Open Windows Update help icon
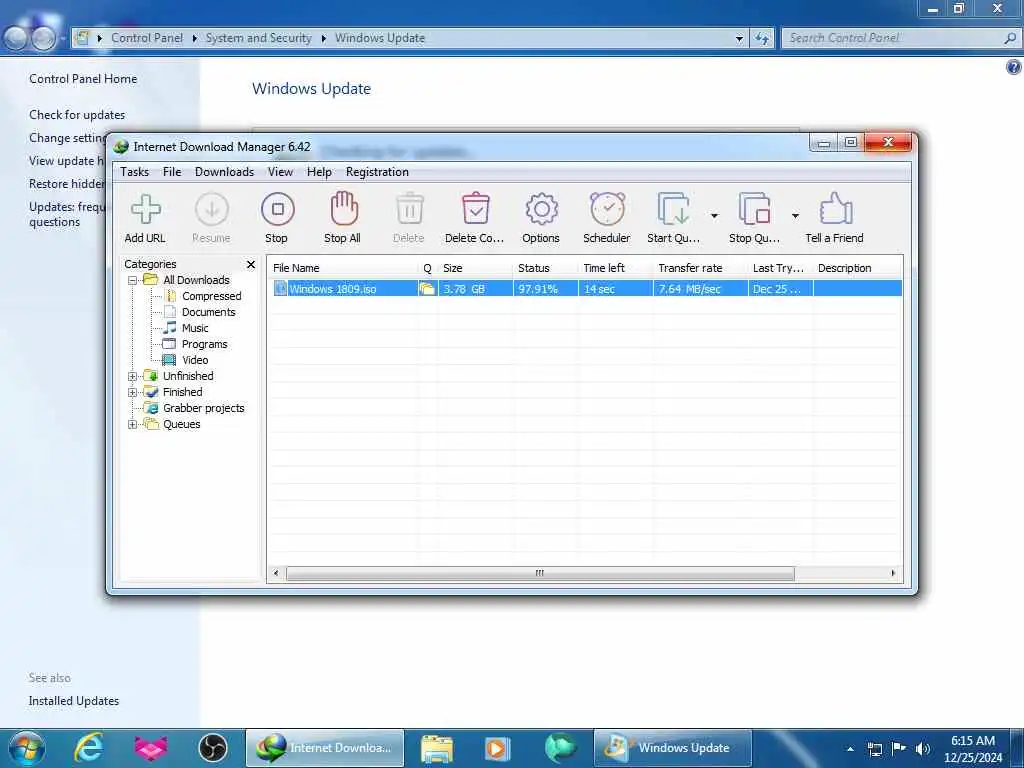The height and width of the screenshot is (768, 1024). pos(1014,67)
